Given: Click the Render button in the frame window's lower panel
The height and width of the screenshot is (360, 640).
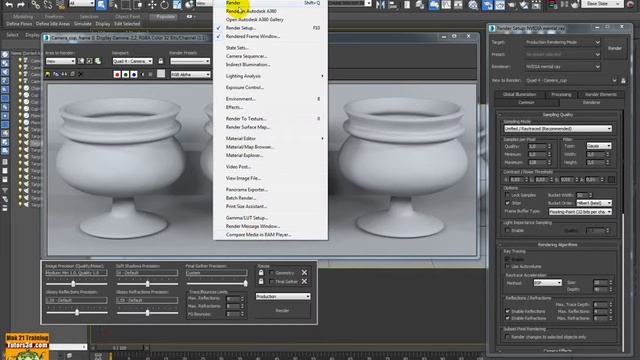Looking at the screenshot, I should click(282, 311).
